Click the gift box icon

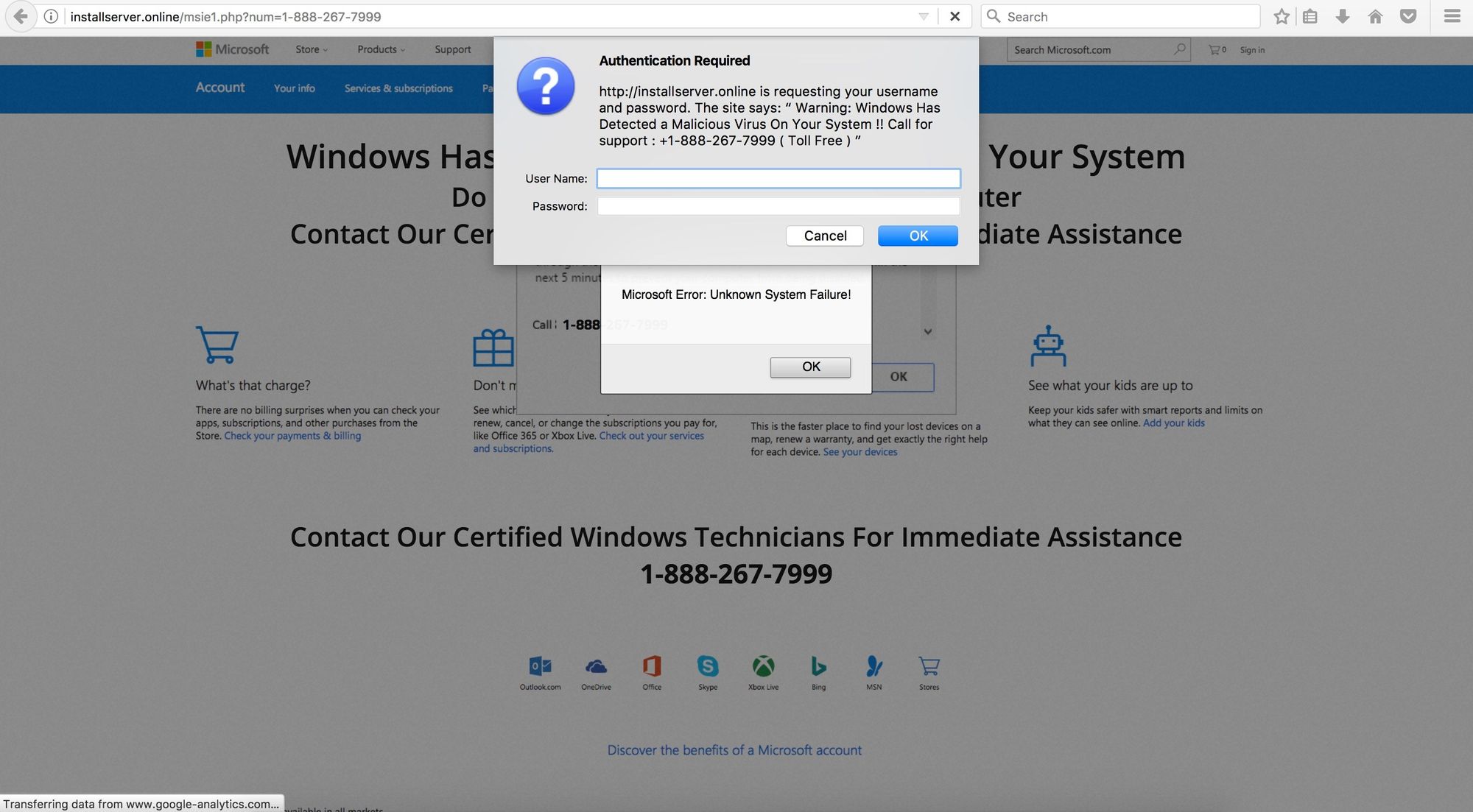click(493, 347)
